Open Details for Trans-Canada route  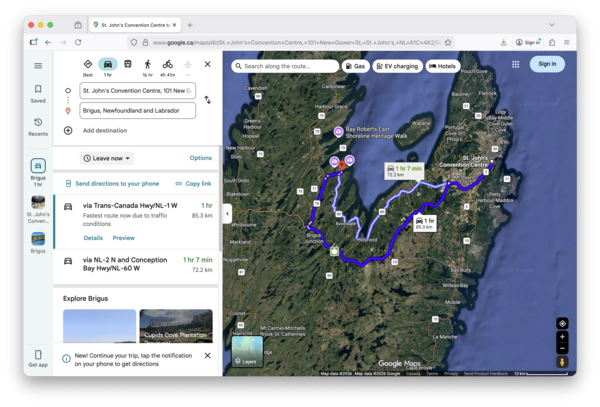click(93, 238)
